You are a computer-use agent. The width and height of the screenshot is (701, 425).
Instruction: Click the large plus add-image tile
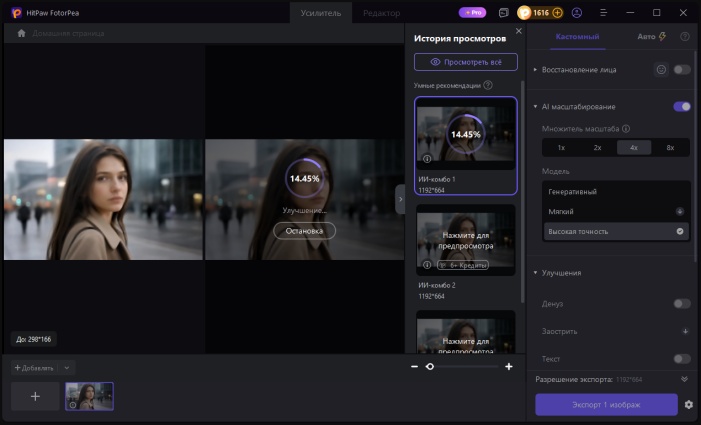35,396
